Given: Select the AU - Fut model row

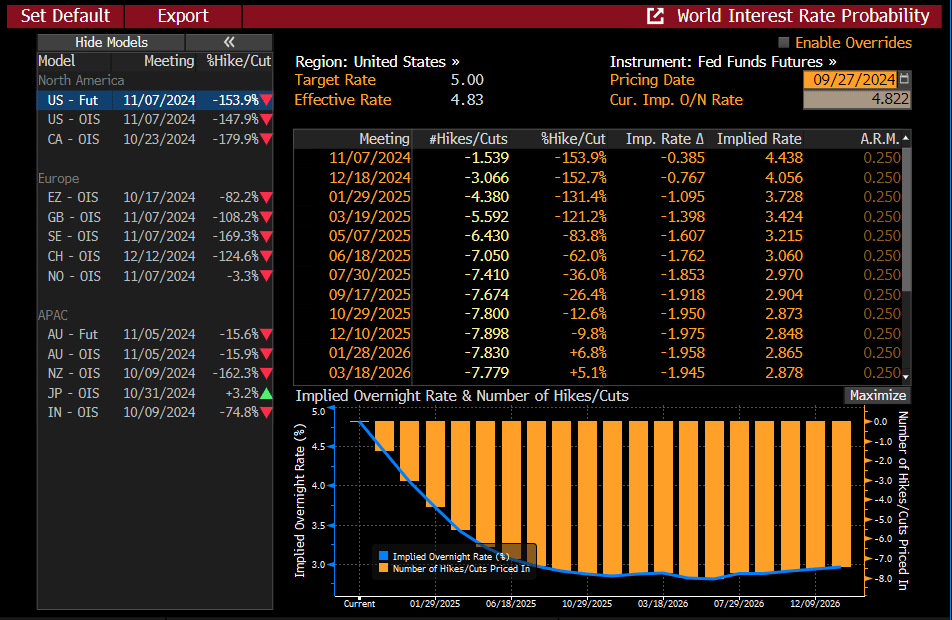Looking at the screenshot, I should coord(155,335).
